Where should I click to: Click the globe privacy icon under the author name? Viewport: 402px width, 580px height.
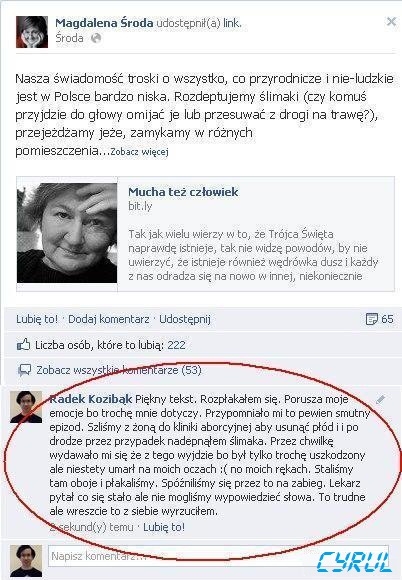[96, 38]
